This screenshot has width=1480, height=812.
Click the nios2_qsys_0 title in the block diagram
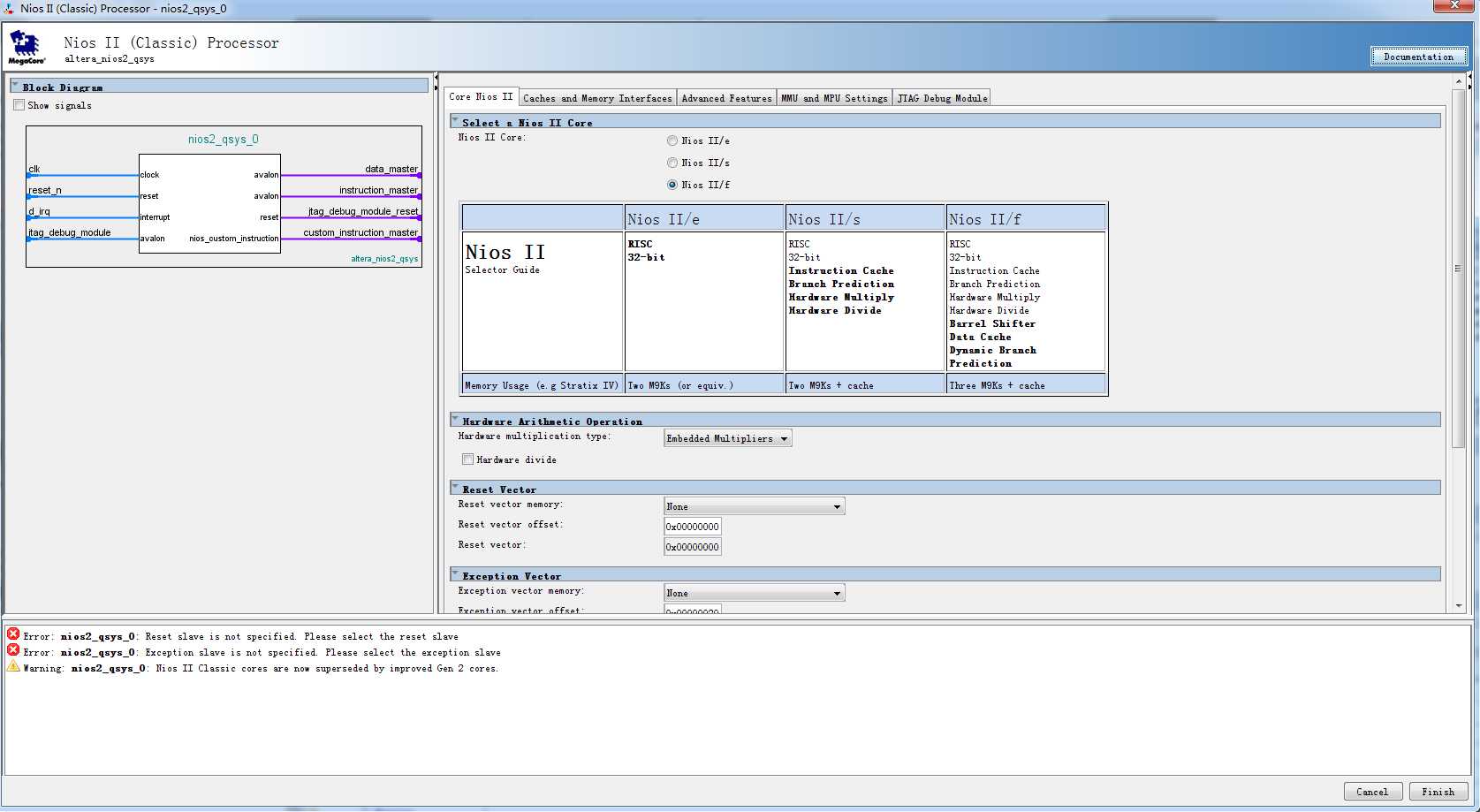[224, 140]
